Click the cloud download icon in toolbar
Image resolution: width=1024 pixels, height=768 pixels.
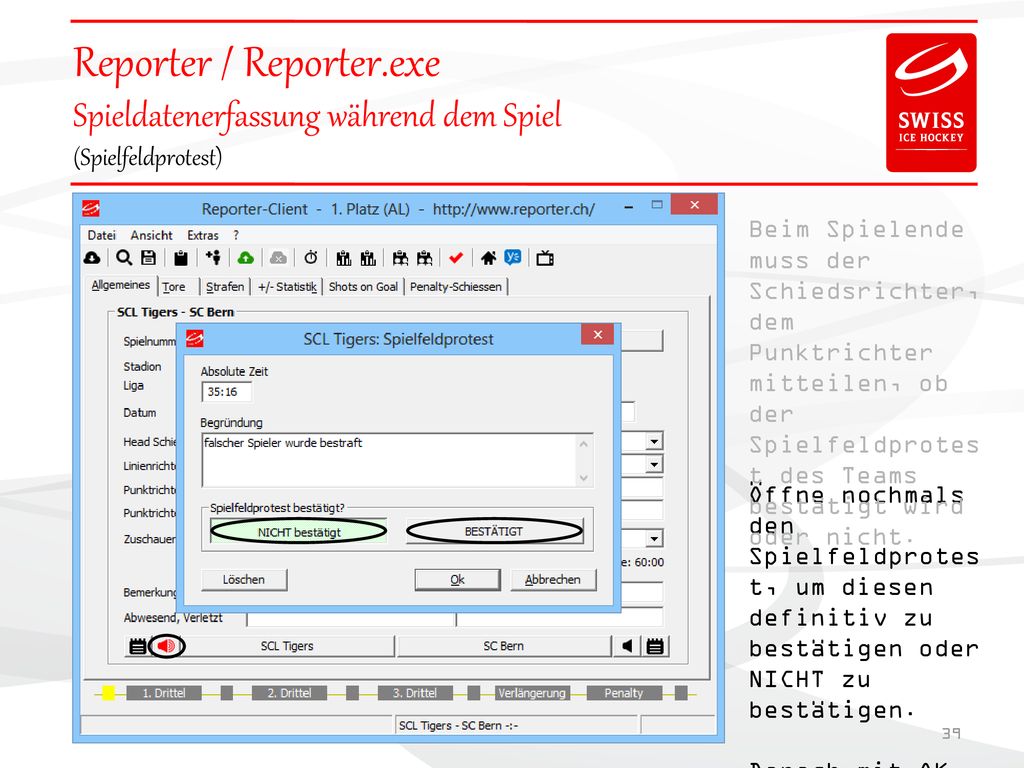point(92,258)
